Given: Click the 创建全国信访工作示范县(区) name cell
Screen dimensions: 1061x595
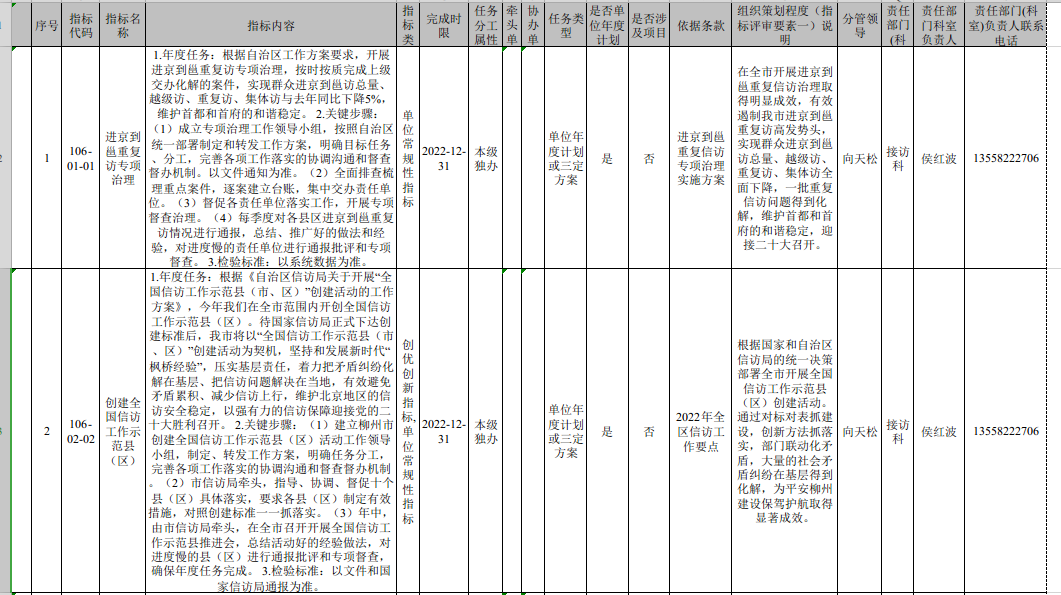Looking at the screenshot, I should point(123,431).
